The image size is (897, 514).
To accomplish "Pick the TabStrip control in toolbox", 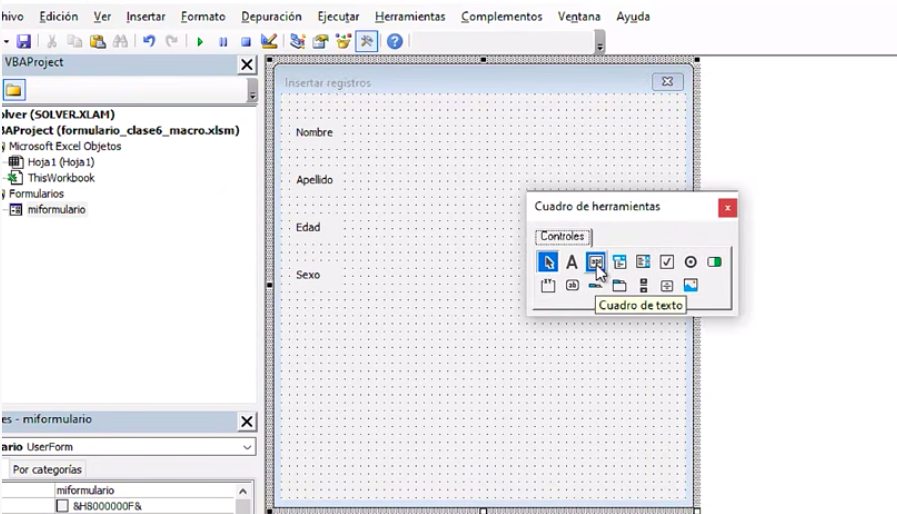I will pyautogui.click(x=596, y=285).
